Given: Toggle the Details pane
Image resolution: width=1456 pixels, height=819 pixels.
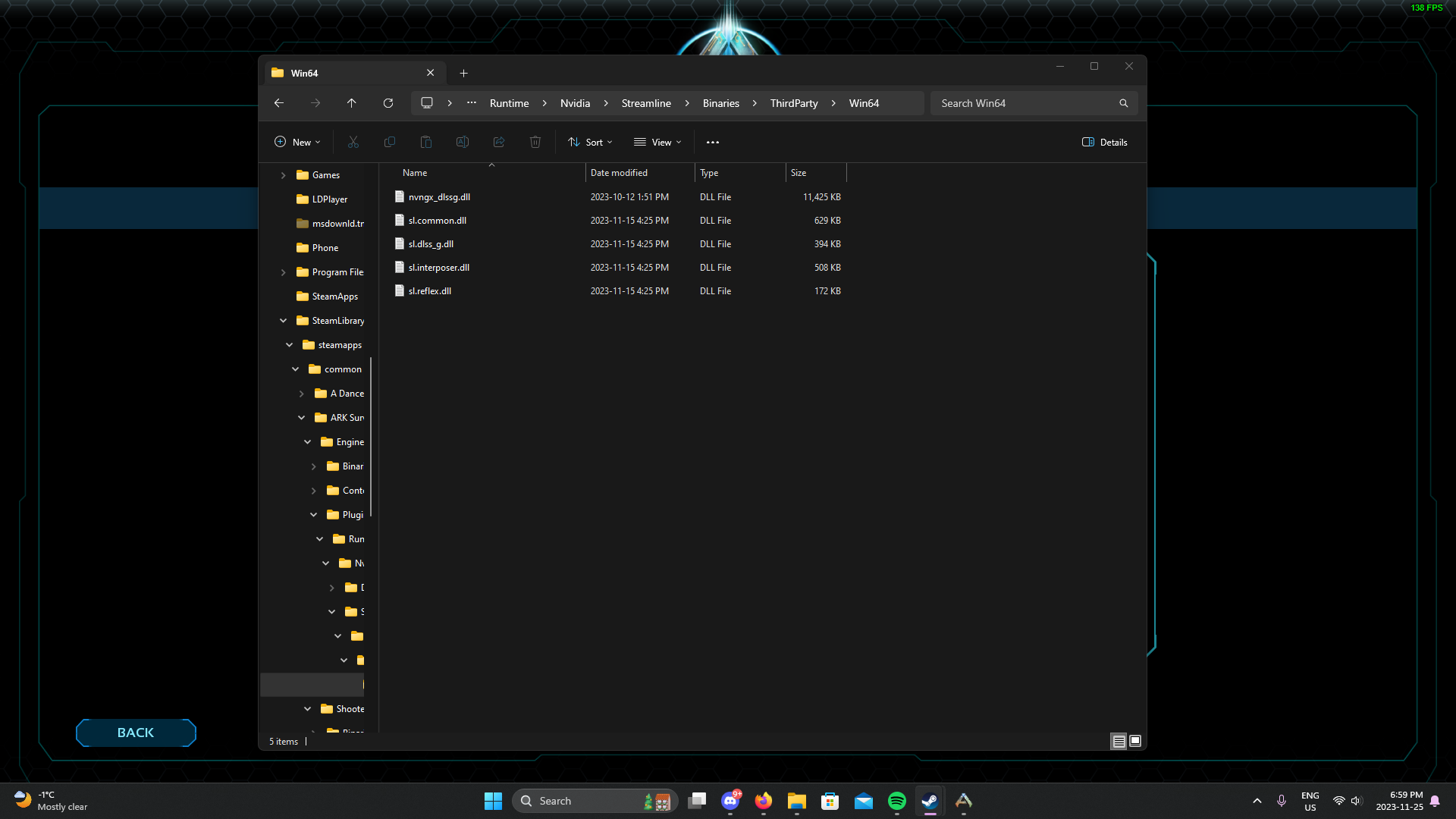Looking at the screenshot, I should tap(1104, 142).
